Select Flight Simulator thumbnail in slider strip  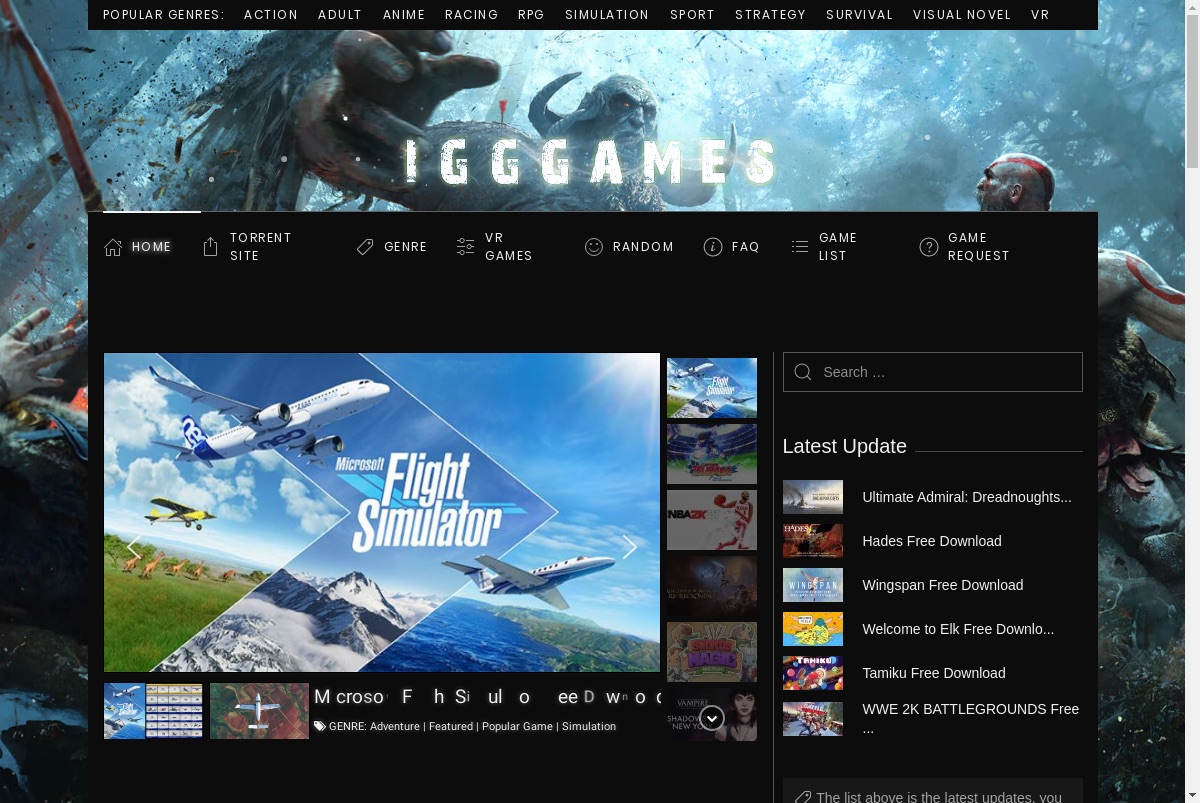pyautogui.click(x=712, y=388)
